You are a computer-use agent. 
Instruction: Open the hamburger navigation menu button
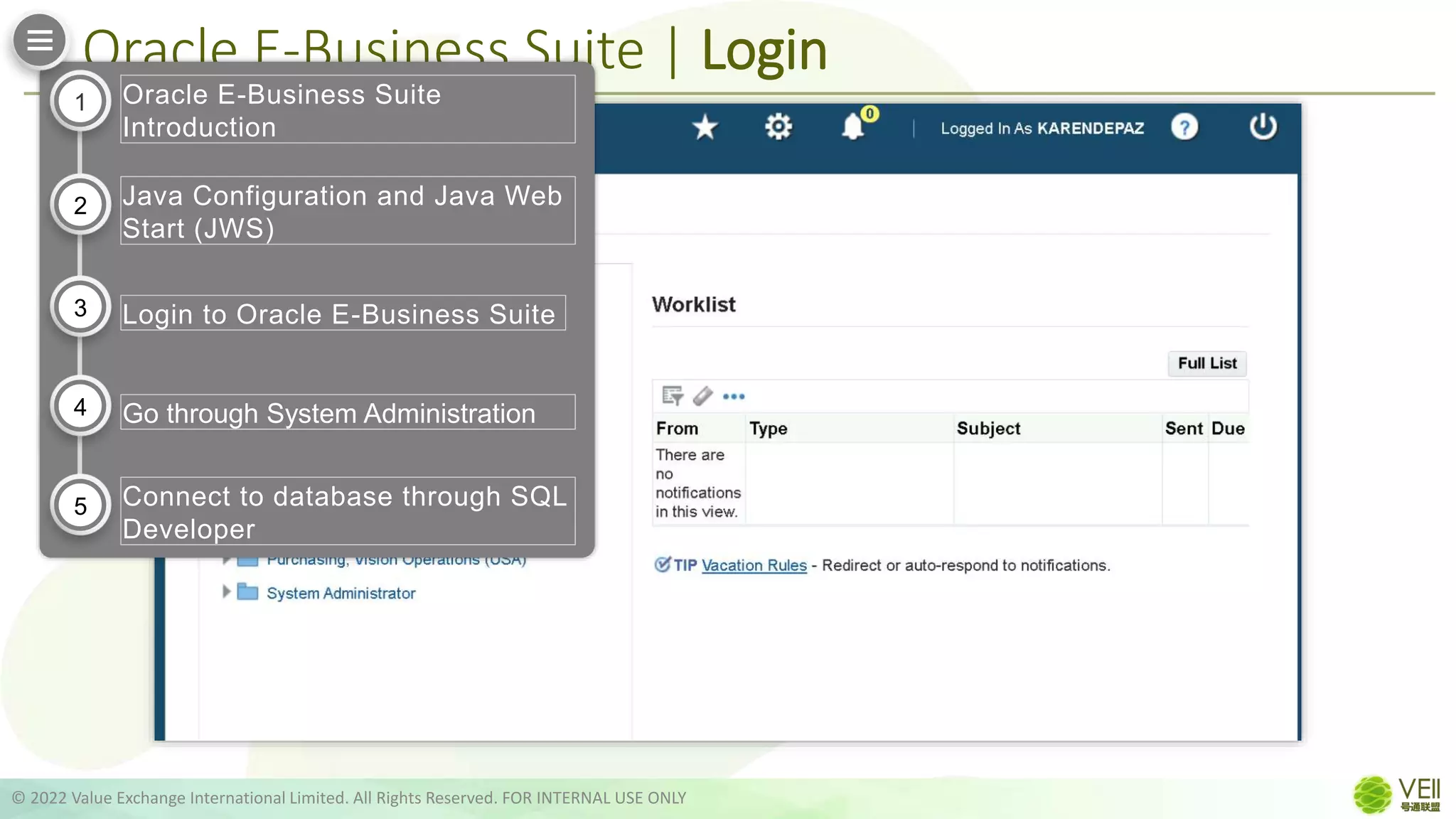[40, 41]
